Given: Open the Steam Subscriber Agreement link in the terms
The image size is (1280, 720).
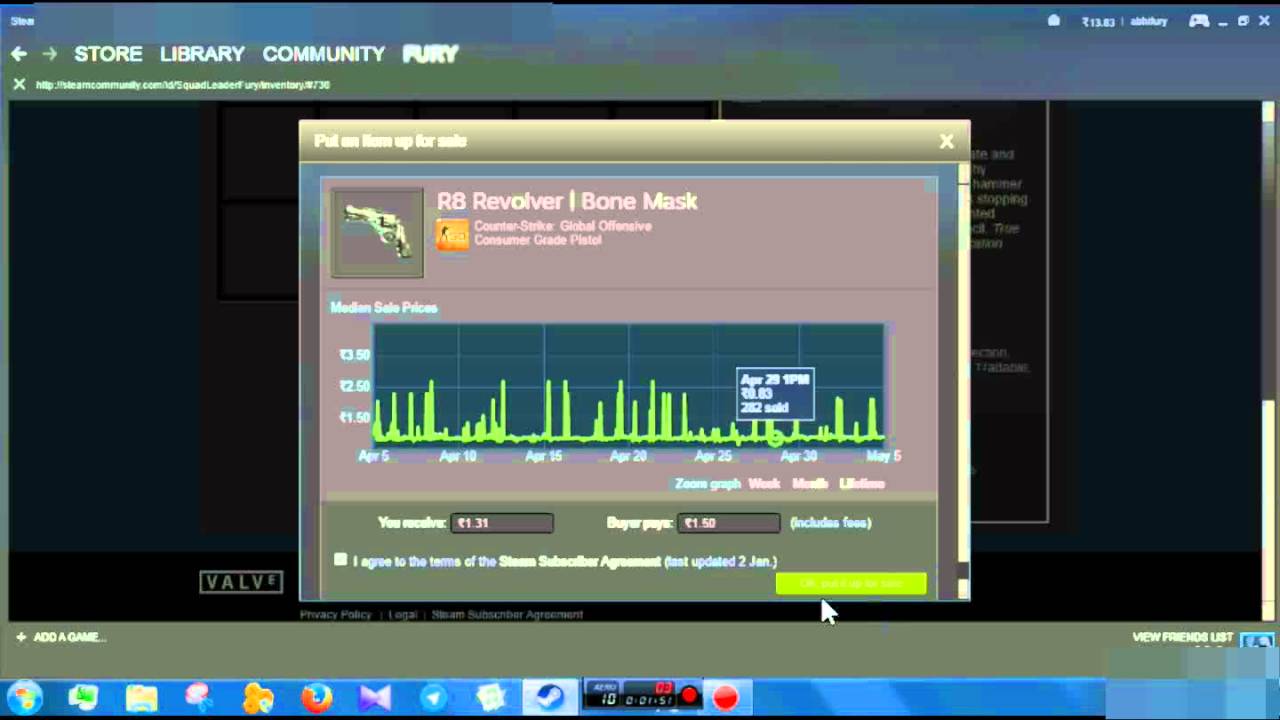Looking at the screenshot, I should click(x=580, y=562).
